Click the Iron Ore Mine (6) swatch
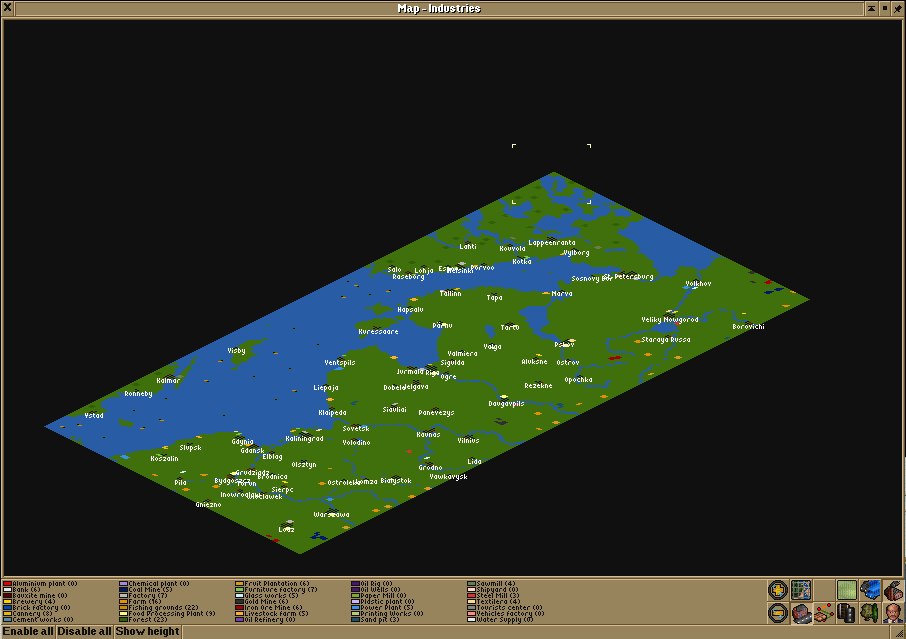This screenshot has height=639, width=906. click(x=239, y=608)
